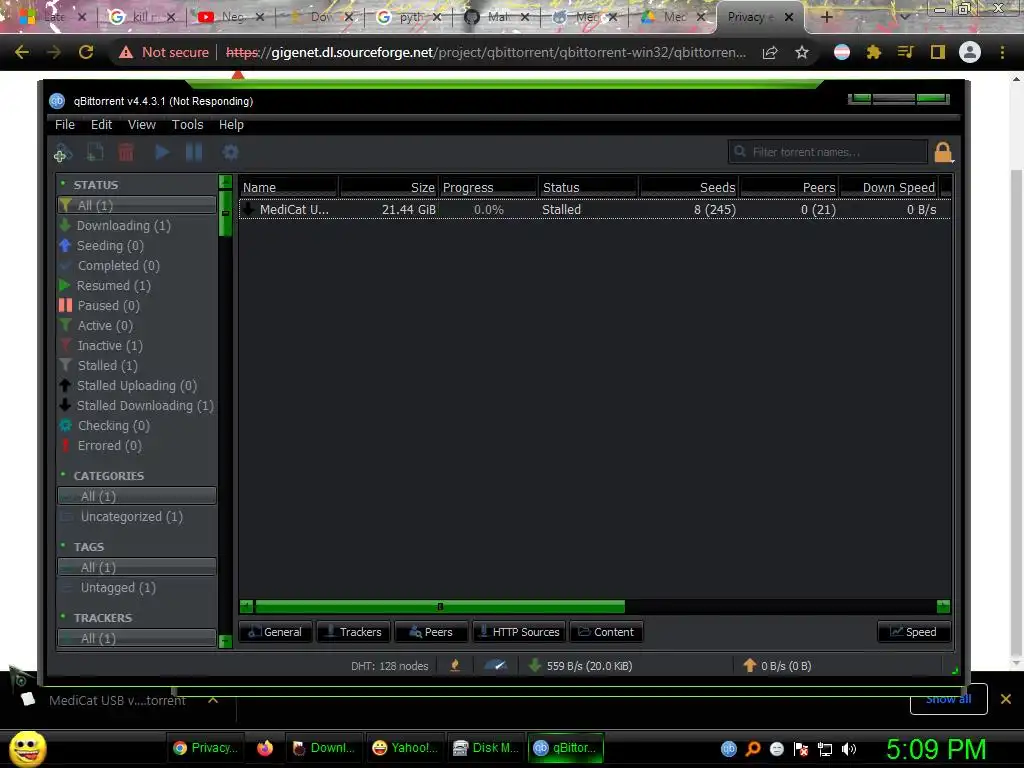Image resolution: width=1024 pixels, height=768 pixels.
Task: Filter by Seeding (0) status
Action: coord(136,246)
